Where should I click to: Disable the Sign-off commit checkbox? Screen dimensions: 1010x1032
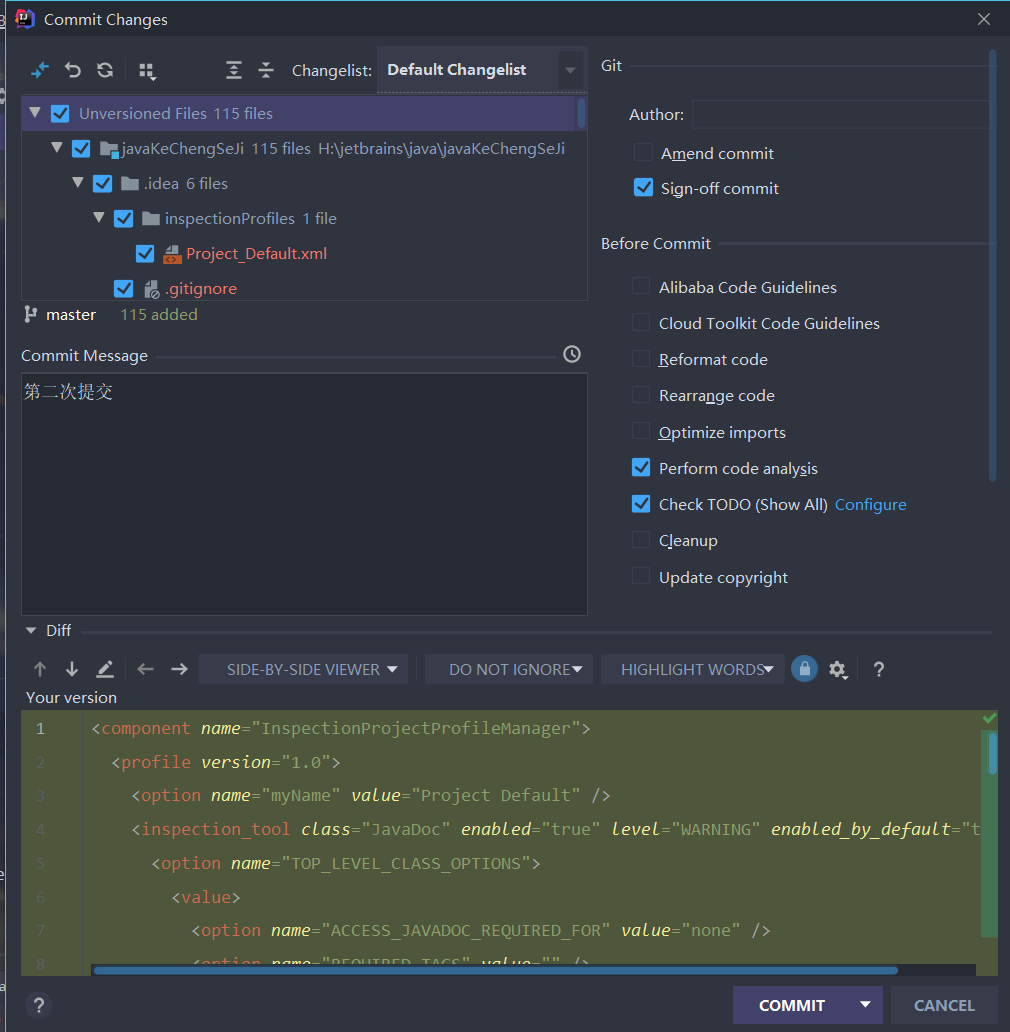coord(640,188)
